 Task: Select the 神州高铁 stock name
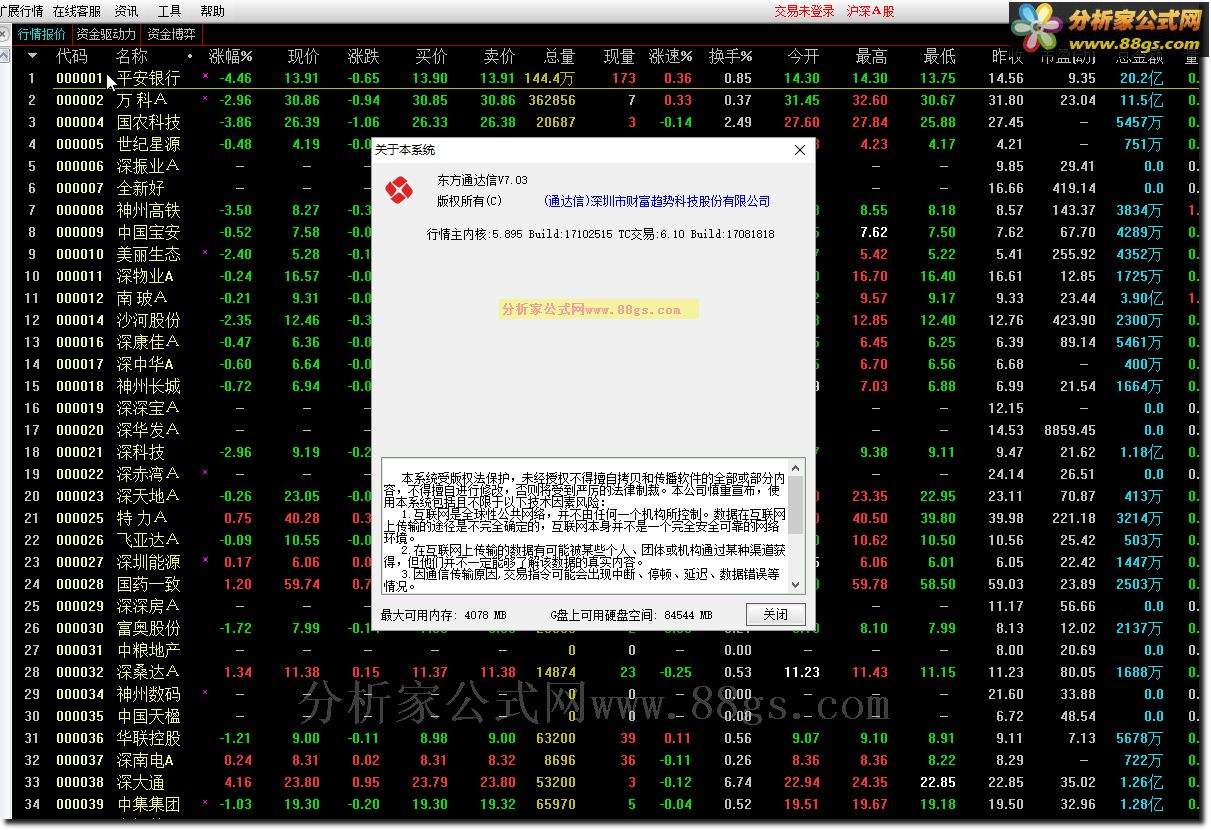coord(149,210)
